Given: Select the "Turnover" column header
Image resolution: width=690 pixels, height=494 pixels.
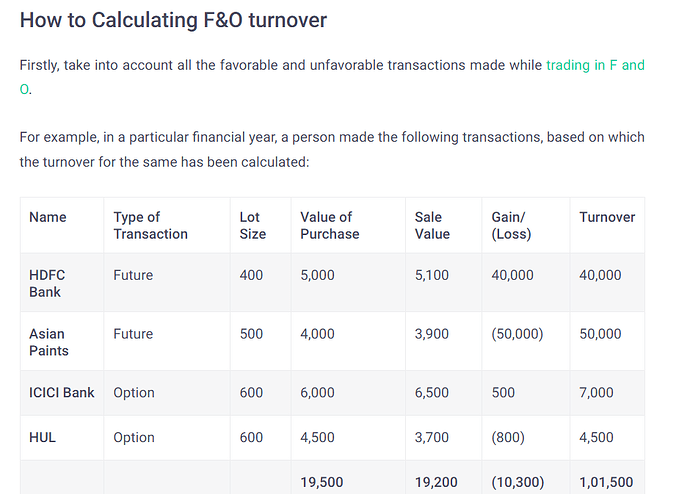Looking at the screenshot, I should pyautogui.click(x=607, y=217).
